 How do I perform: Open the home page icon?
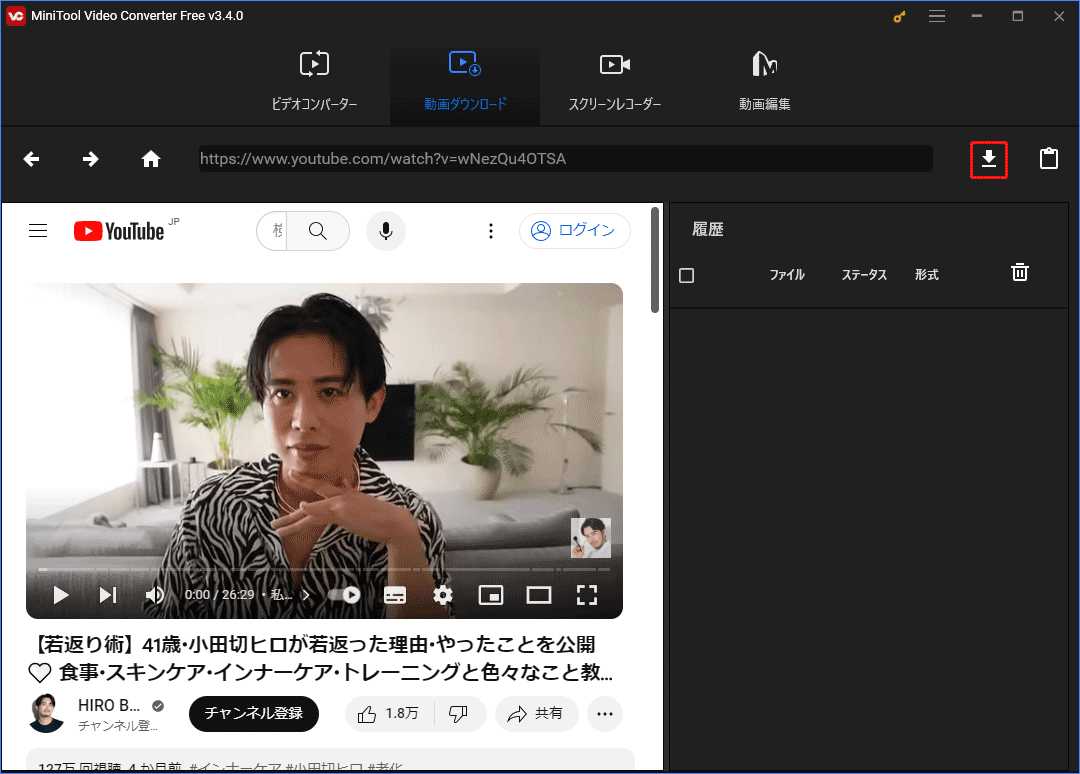151,160
